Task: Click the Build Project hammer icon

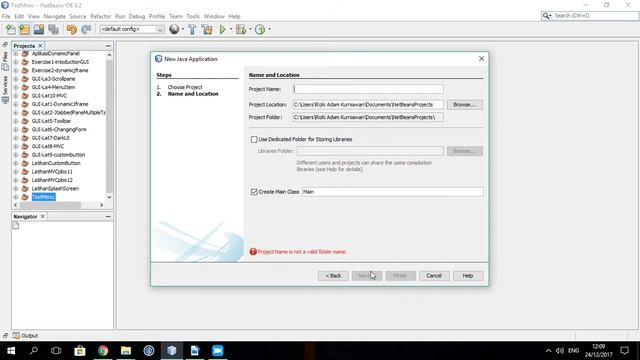Action: coord(192,29)
